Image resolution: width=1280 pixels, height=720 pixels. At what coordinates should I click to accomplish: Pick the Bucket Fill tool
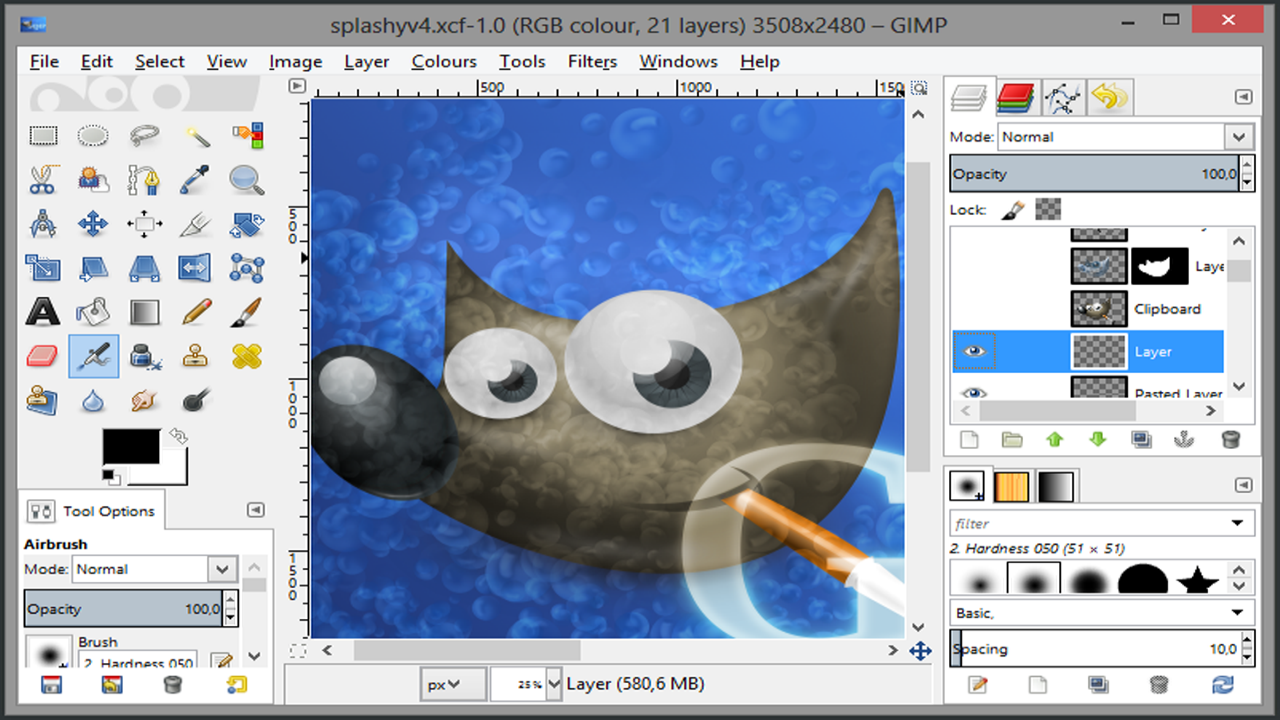point(93,311)
